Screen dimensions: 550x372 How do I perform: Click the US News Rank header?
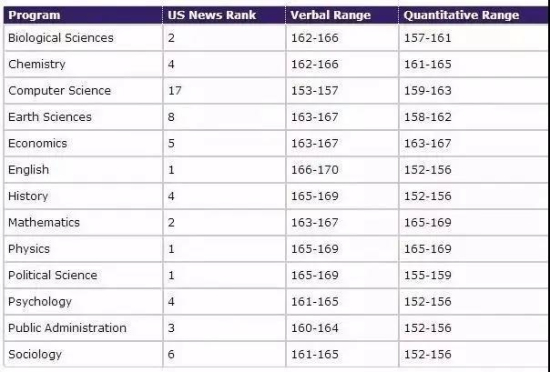(x=212, y=15)
